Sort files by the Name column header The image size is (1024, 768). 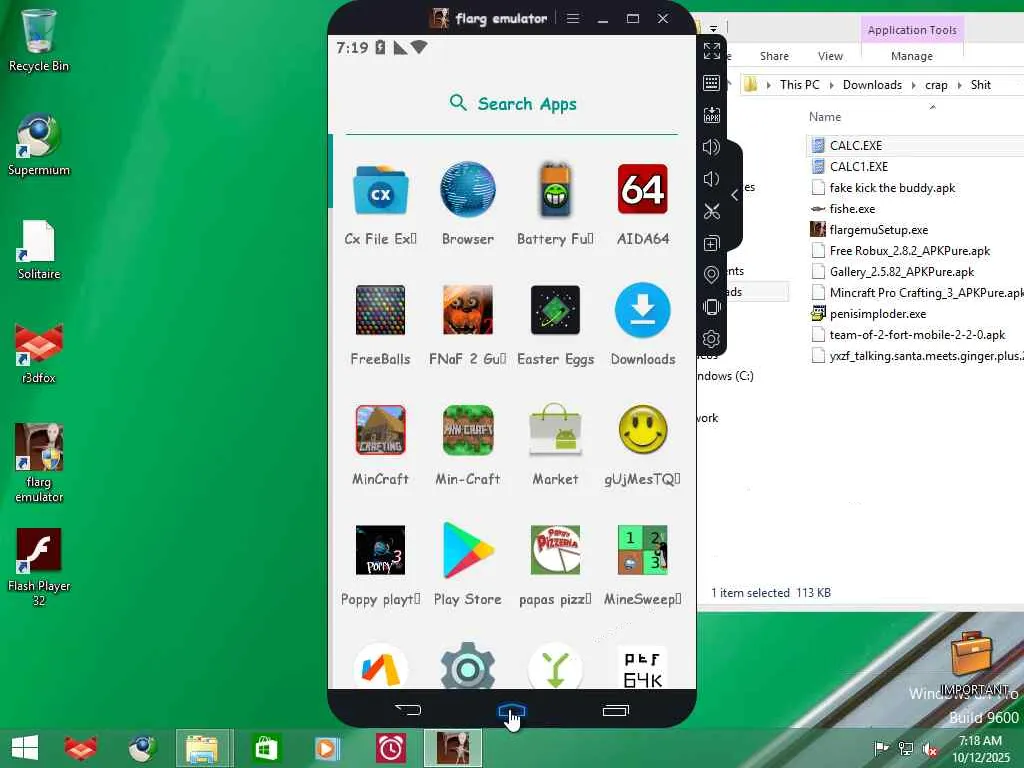[825, 117]
